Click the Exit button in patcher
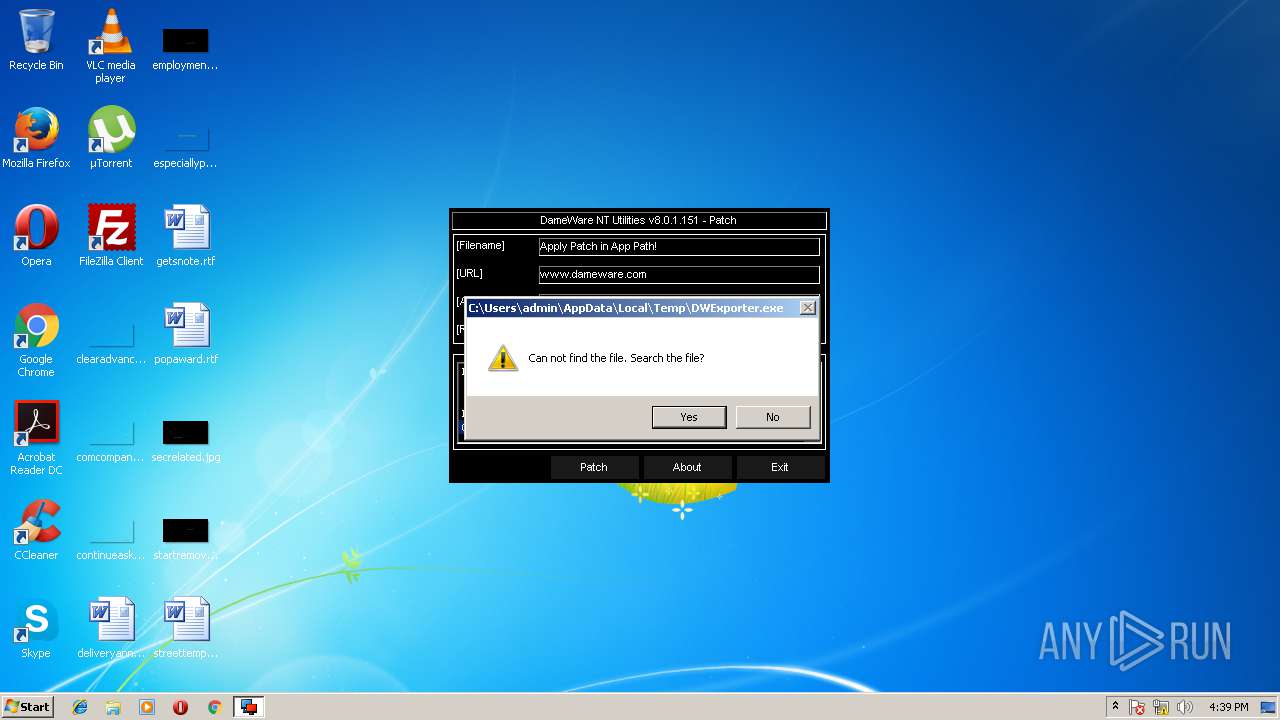Image resolution: width=1280 pixels, height=720 pixels. (780, 467)
